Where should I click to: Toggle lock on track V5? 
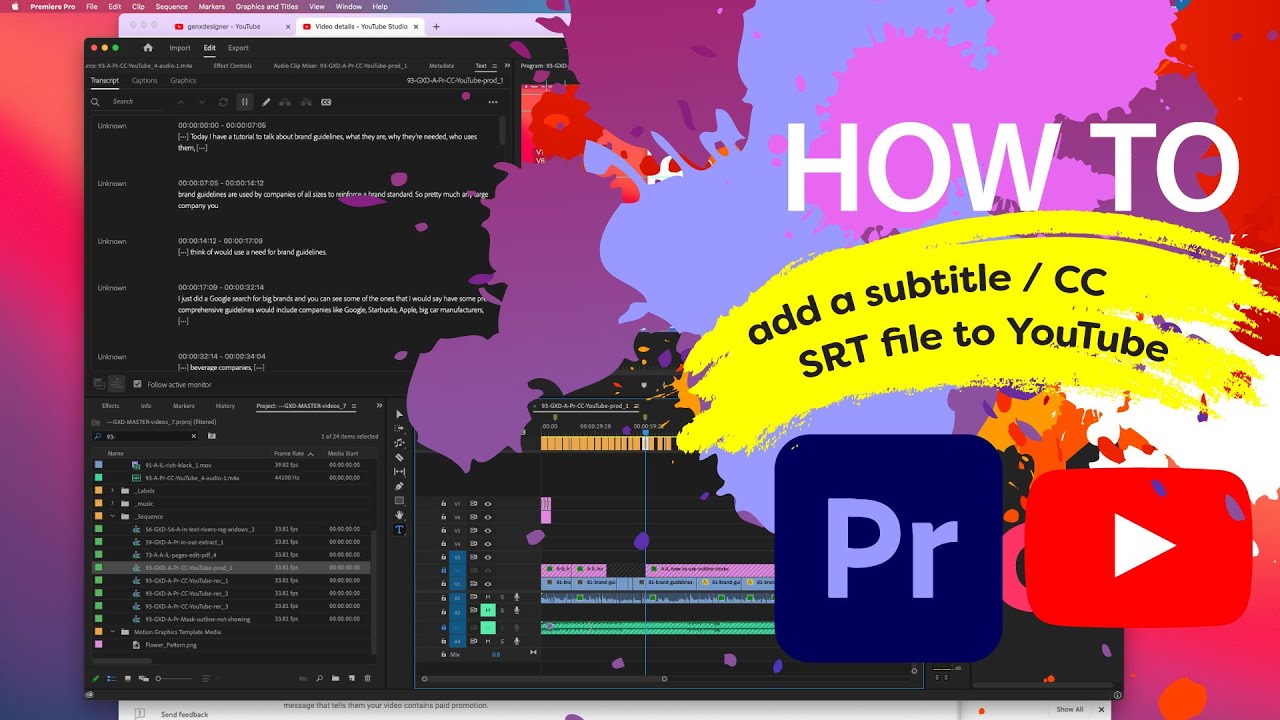click(444, 530)
